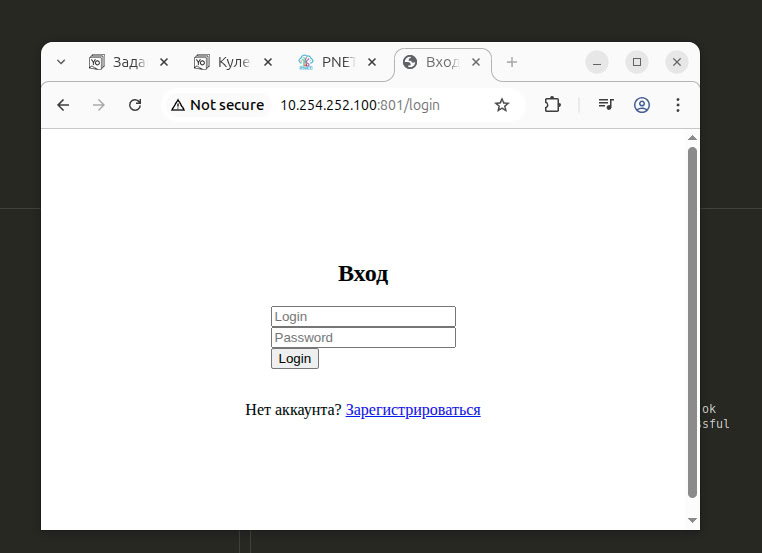
Task: Click the page vertical scrollbar down arrow
Action: [692, 520]
